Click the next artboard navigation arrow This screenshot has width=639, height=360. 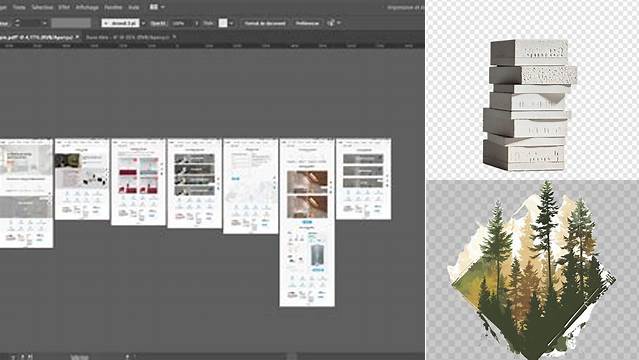tap(23, 357)
